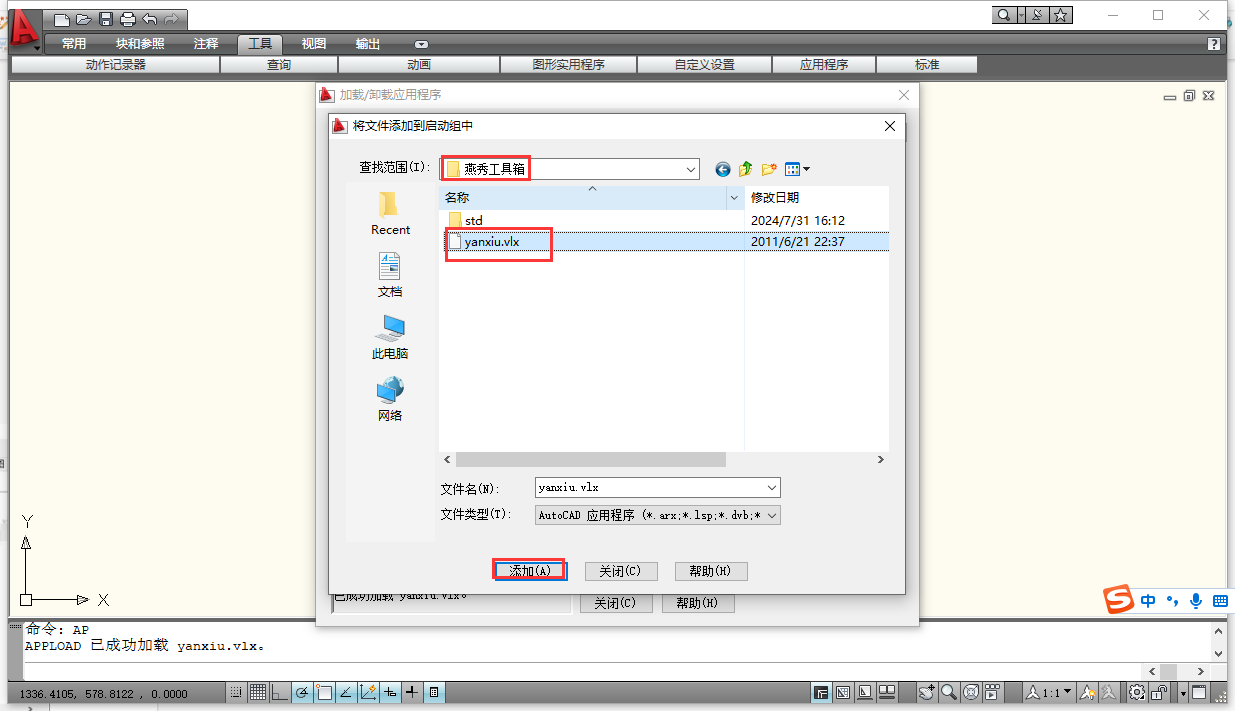The image size is (1235, 711).
Task: Expand the 查找范围 folder dropdown
Action: click(x=691, y=170)
